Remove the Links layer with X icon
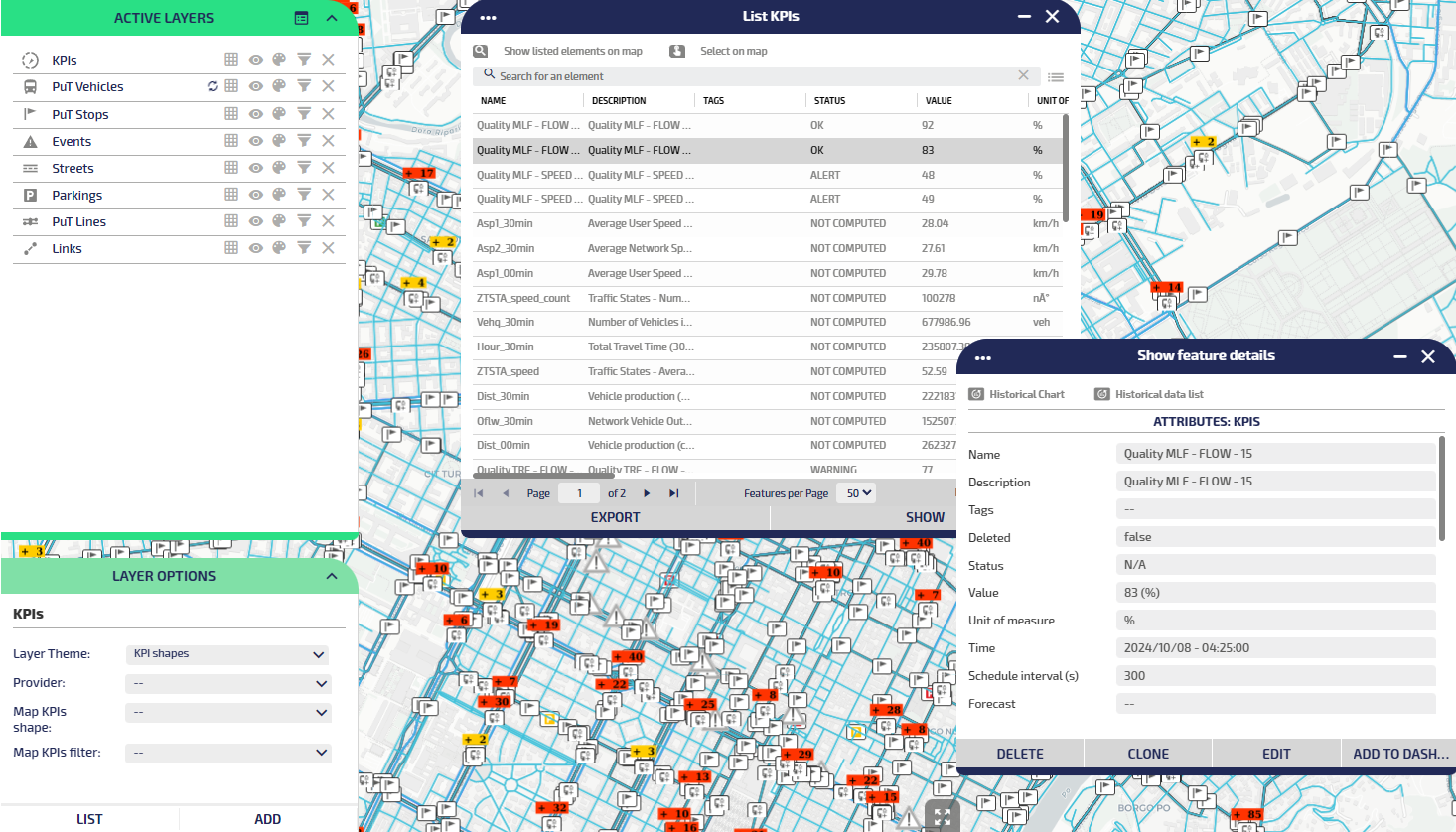 click(328, 248)
